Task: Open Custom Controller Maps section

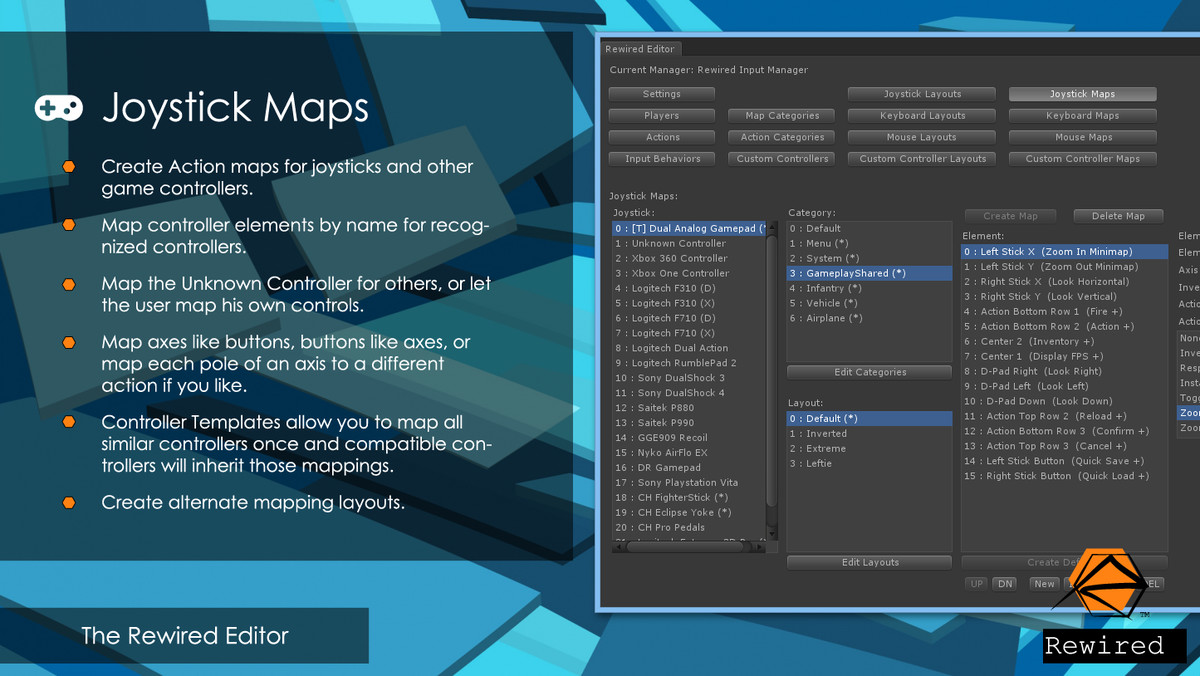Action: 1082,159
